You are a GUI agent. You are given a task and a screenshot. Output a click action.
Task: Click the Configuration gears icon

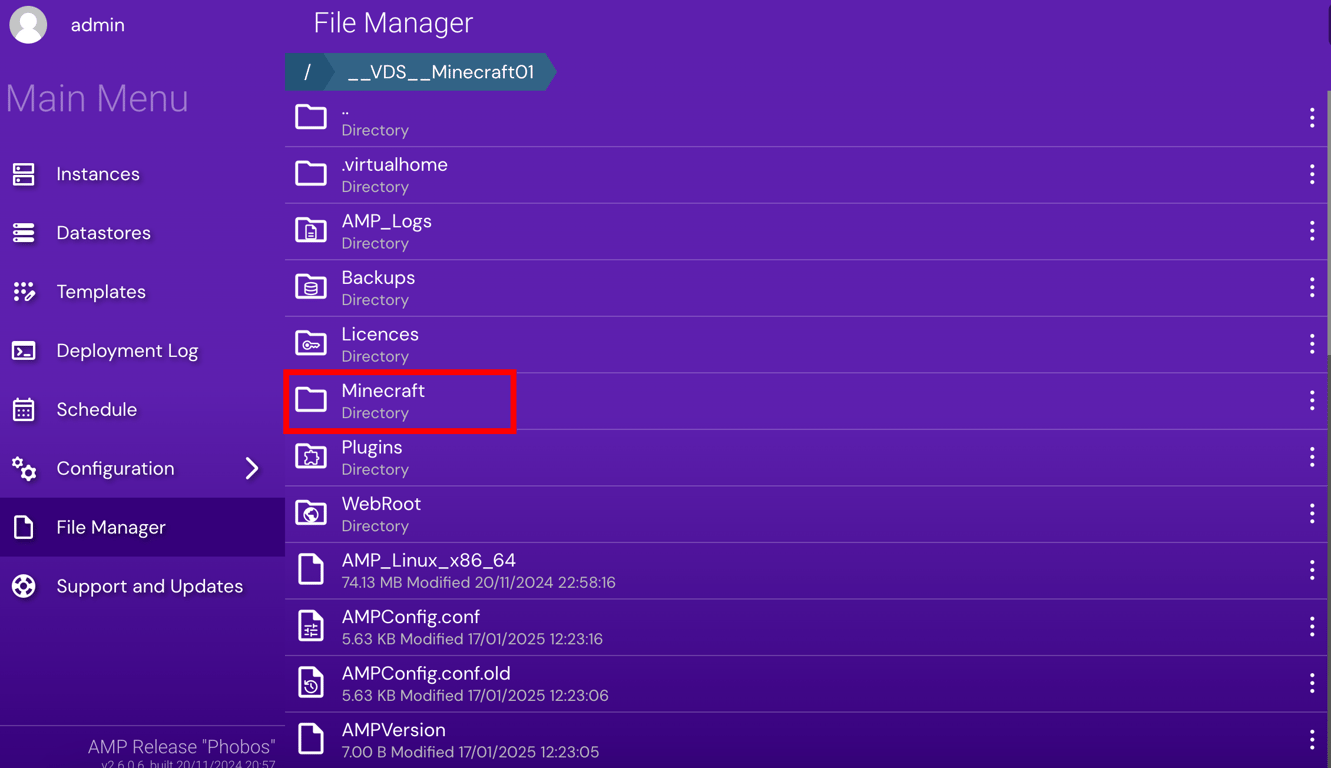pyautogui.click(x=23, y=468)
